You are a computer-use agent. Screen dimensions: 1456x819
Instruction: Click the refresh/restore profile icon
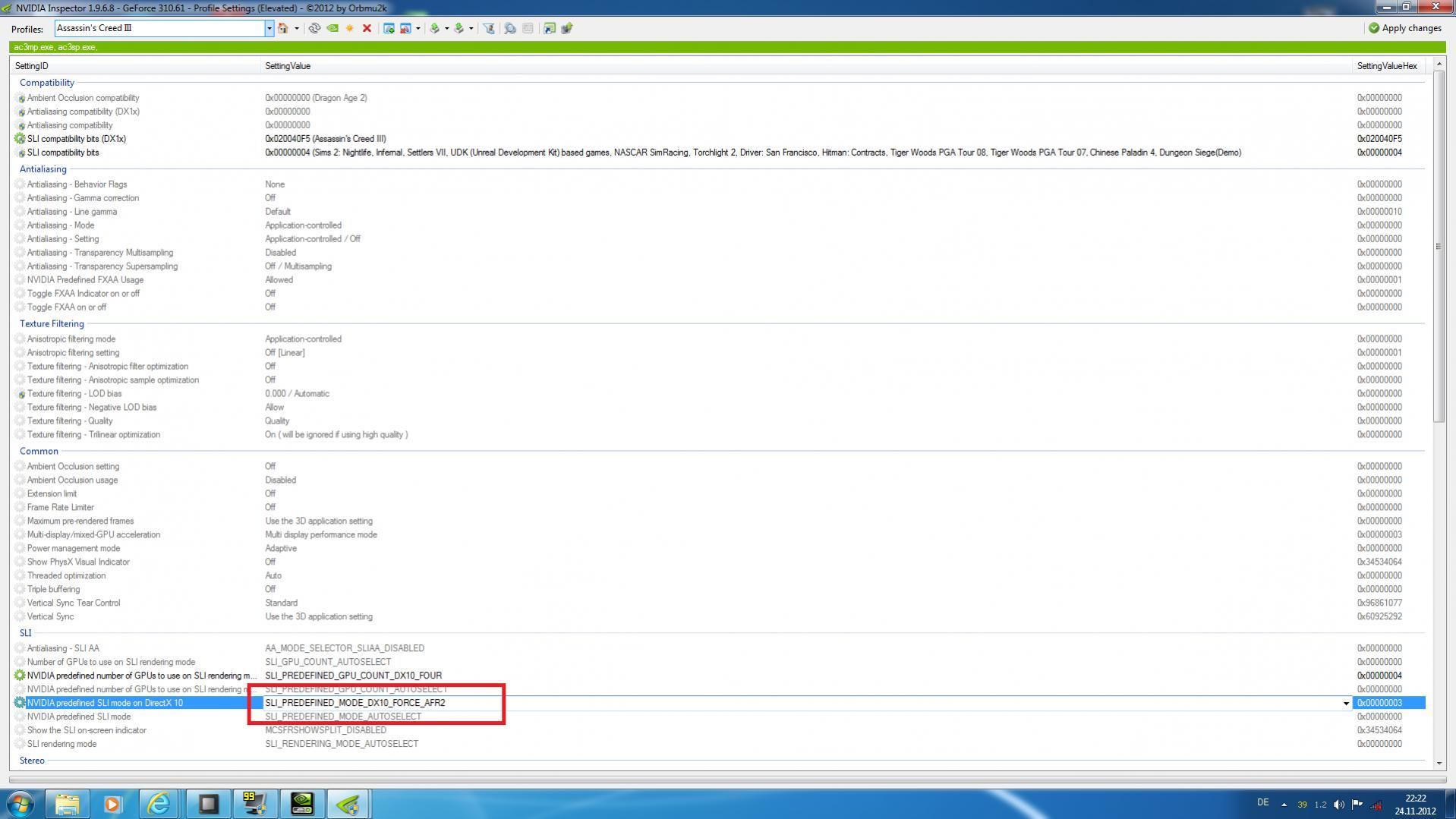314,28
